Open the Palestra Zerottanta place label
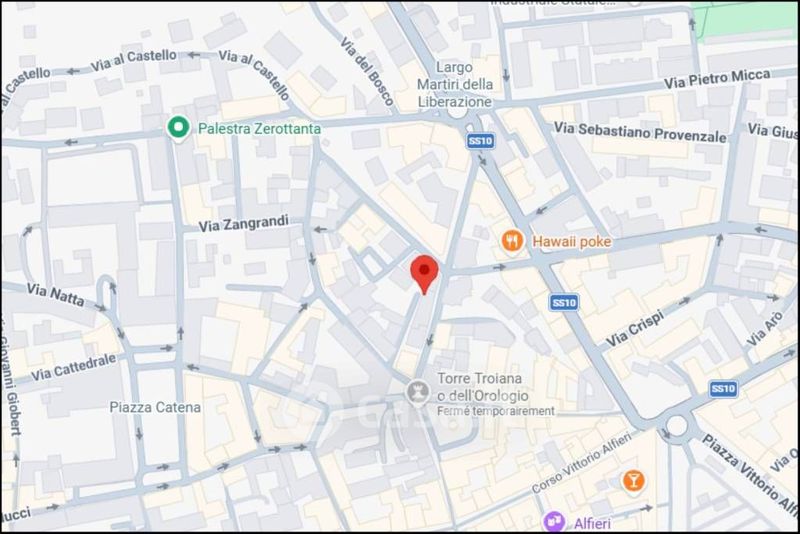 pyautogui.click(x=259, y=129)
